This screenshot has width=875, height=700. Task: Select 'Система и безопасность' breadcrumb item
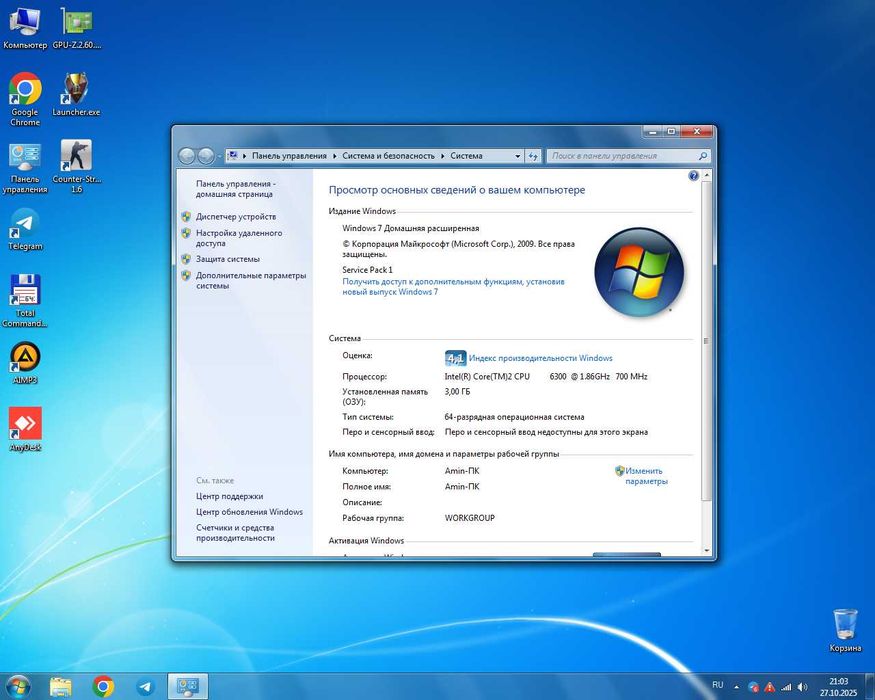(388, 156)
